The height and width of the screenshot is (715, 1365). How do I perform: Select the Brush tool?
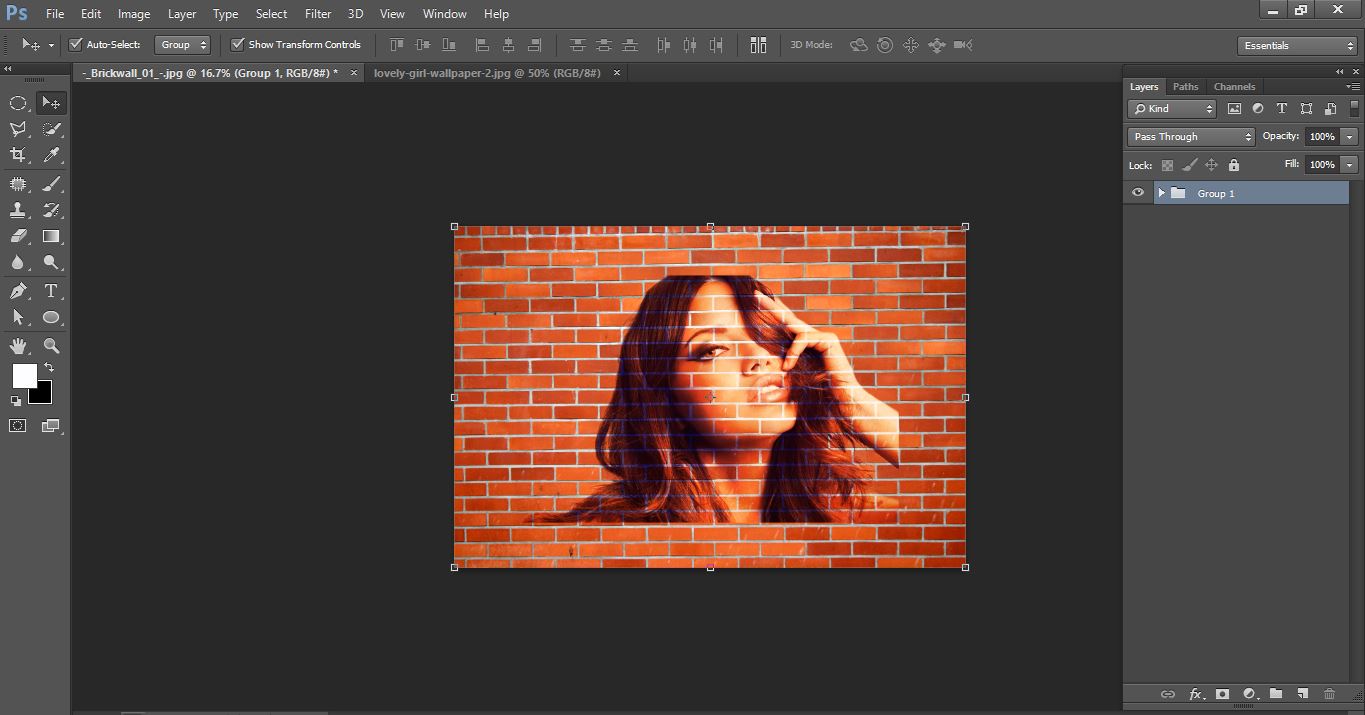tap(51, 182)
